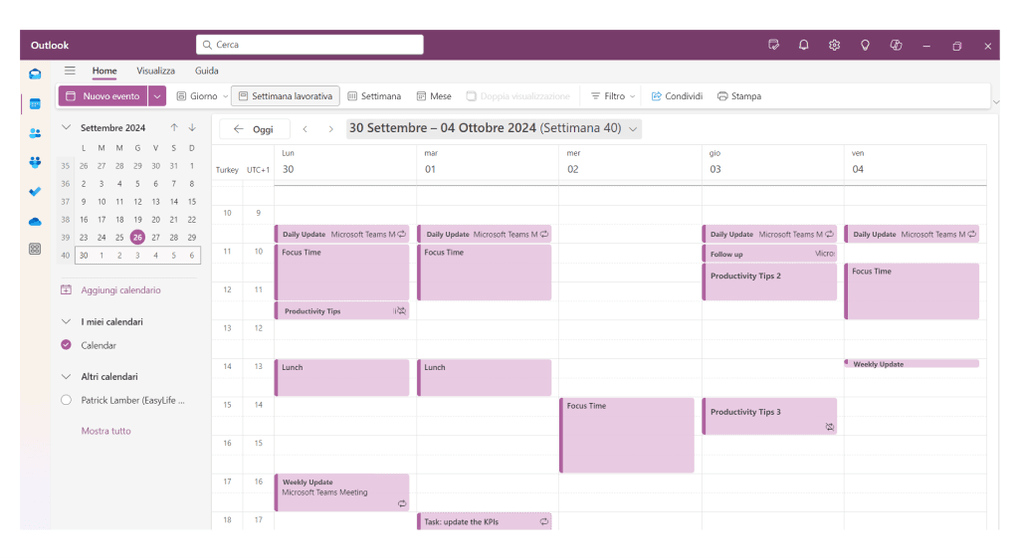
Task: Open Settings gear icon in title bar
Action: point(834,45)
